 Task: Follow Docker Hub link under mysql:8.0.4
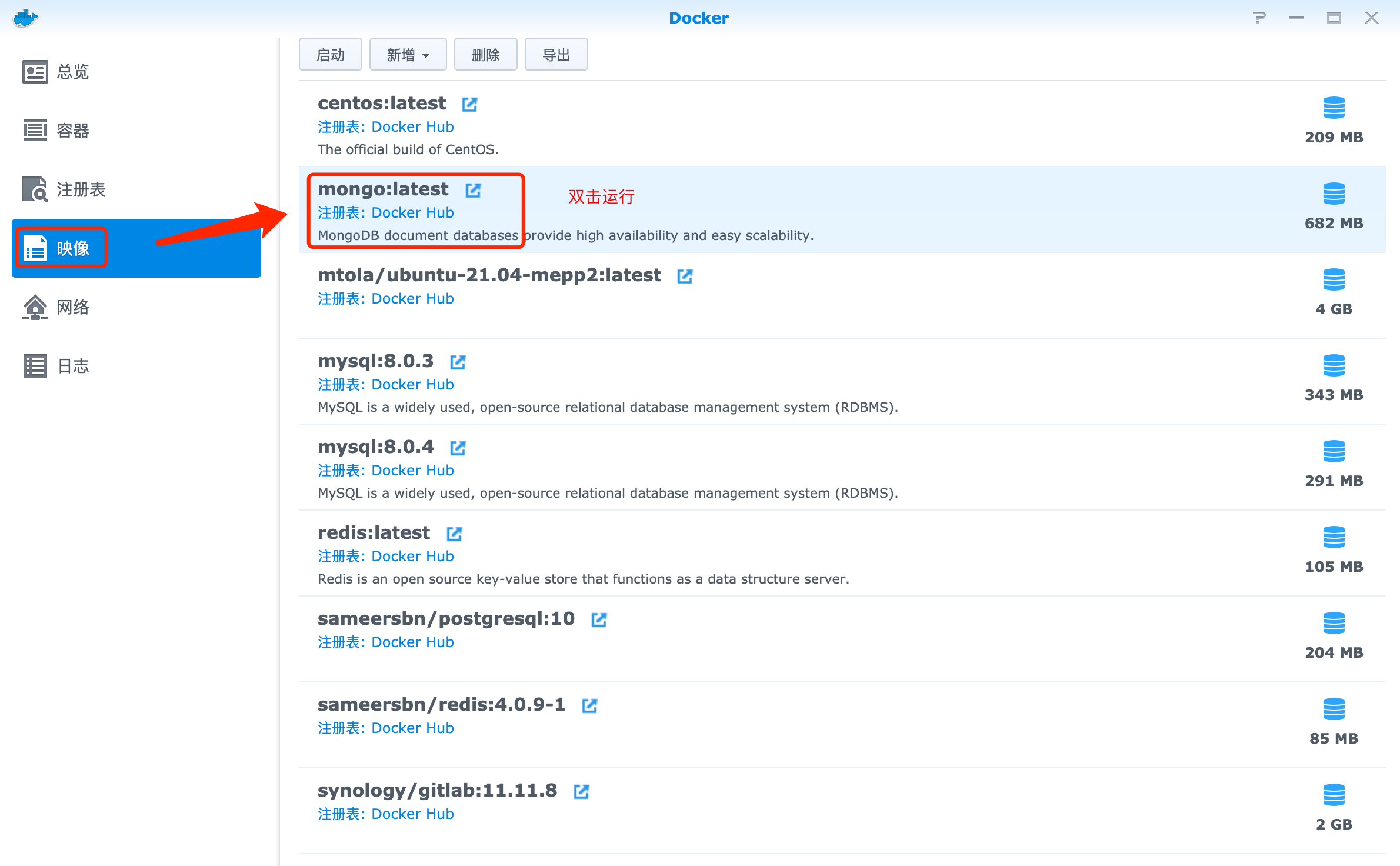(412, 470)
